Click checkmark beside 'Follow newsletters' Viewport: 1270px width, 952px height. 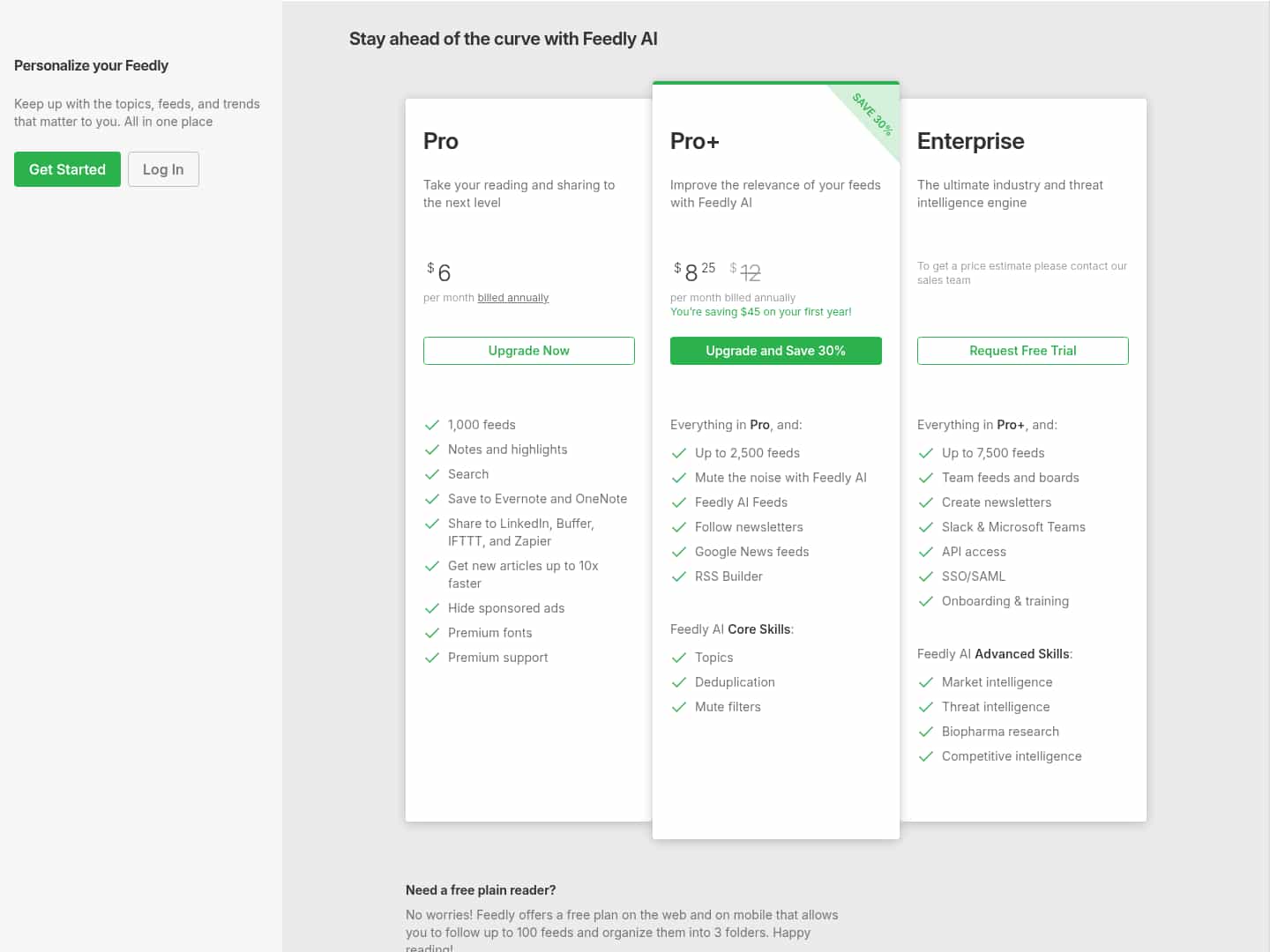pos(679,527)
